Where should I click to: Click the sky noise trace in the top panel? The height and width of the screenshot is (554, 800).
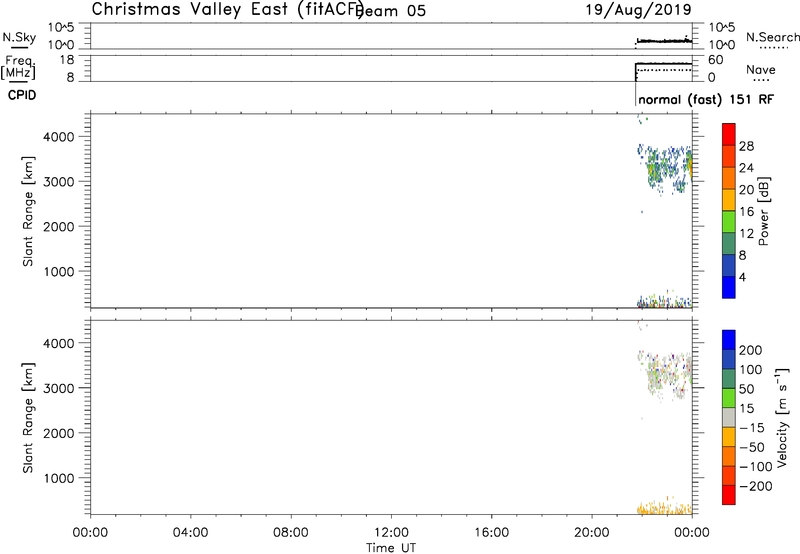point(664,40)
